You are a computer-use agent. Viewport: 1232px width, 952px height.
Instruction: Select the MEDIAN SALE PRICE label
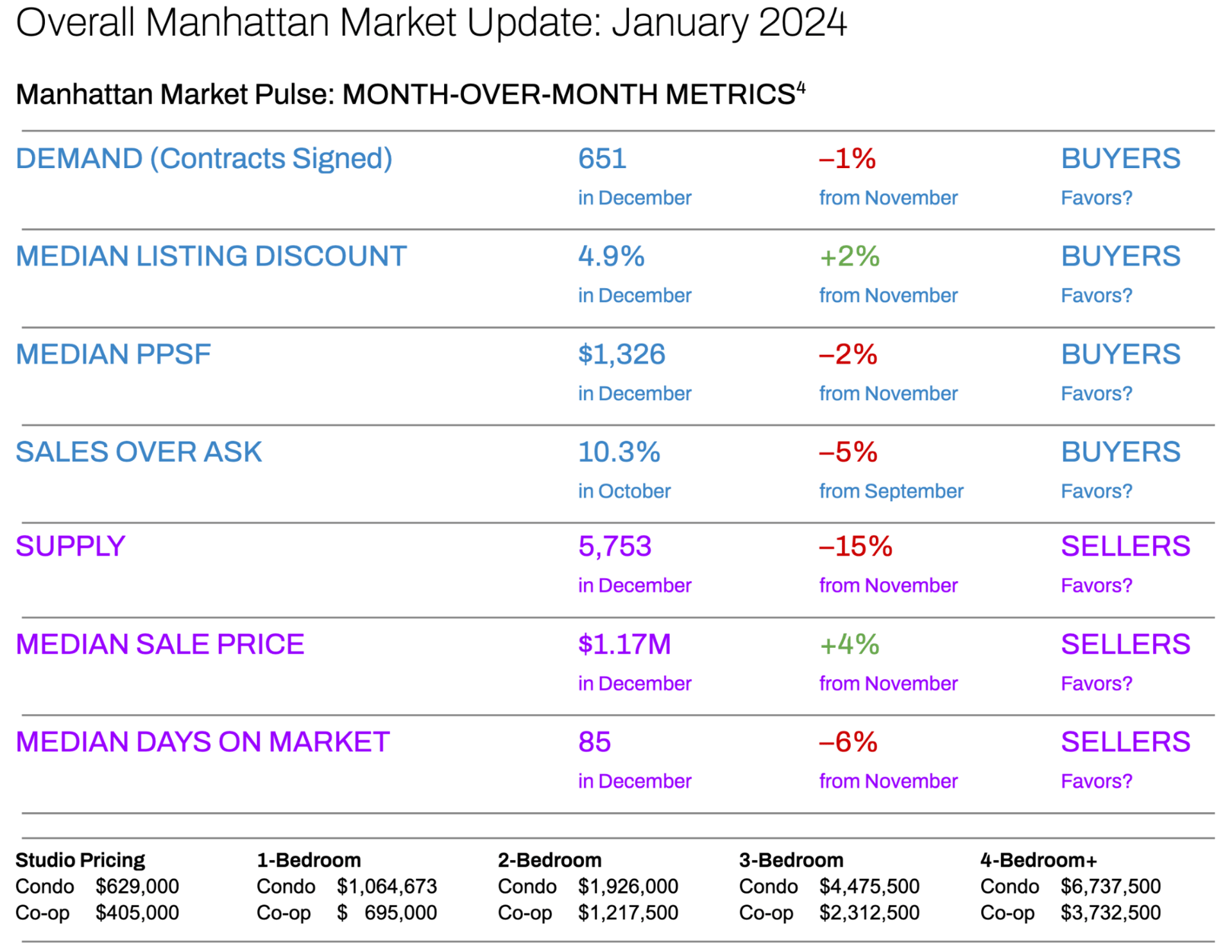[160, 644]
